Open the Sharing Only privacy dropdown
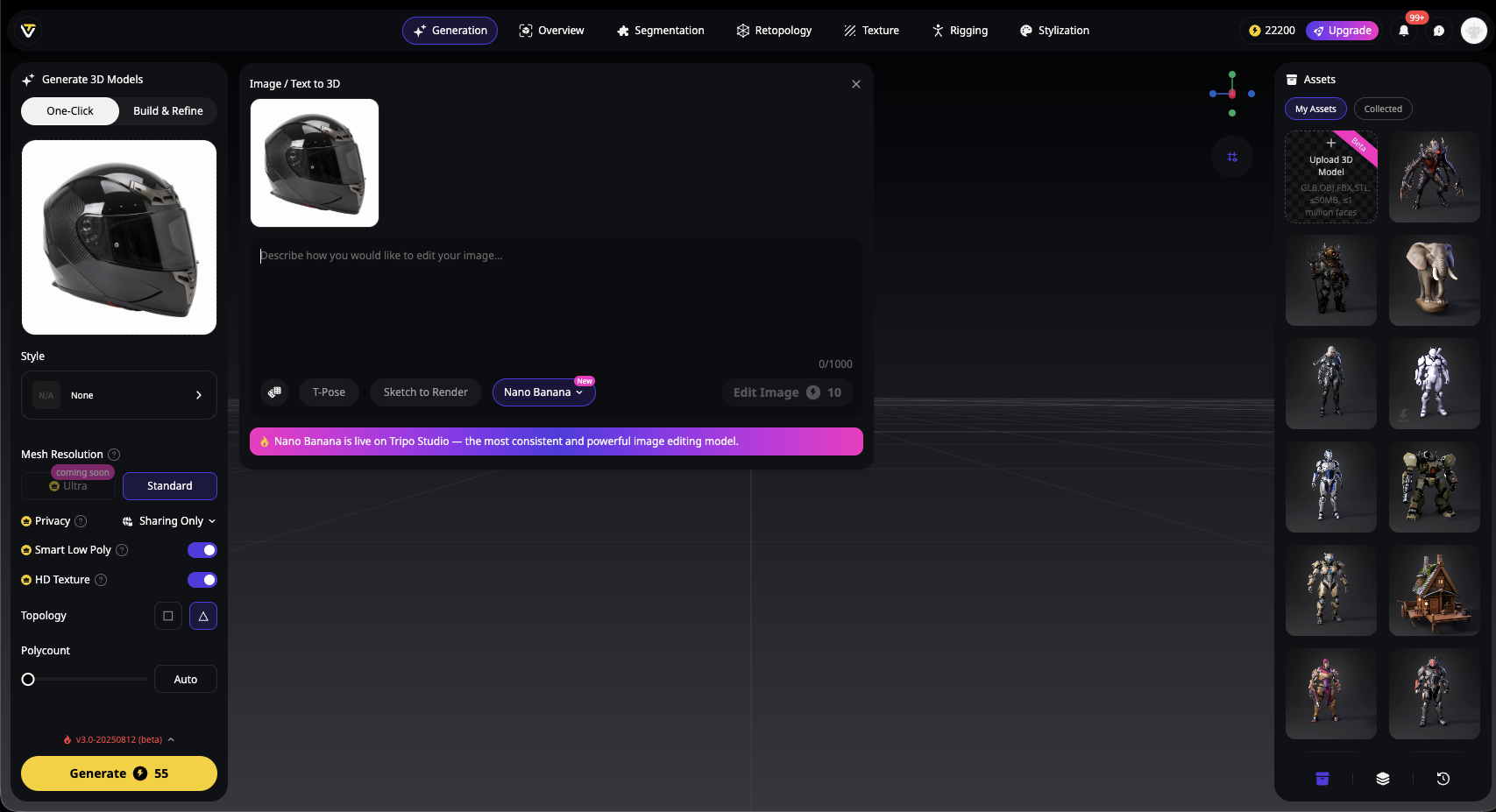1496x812 pixels. pos(169,521)
